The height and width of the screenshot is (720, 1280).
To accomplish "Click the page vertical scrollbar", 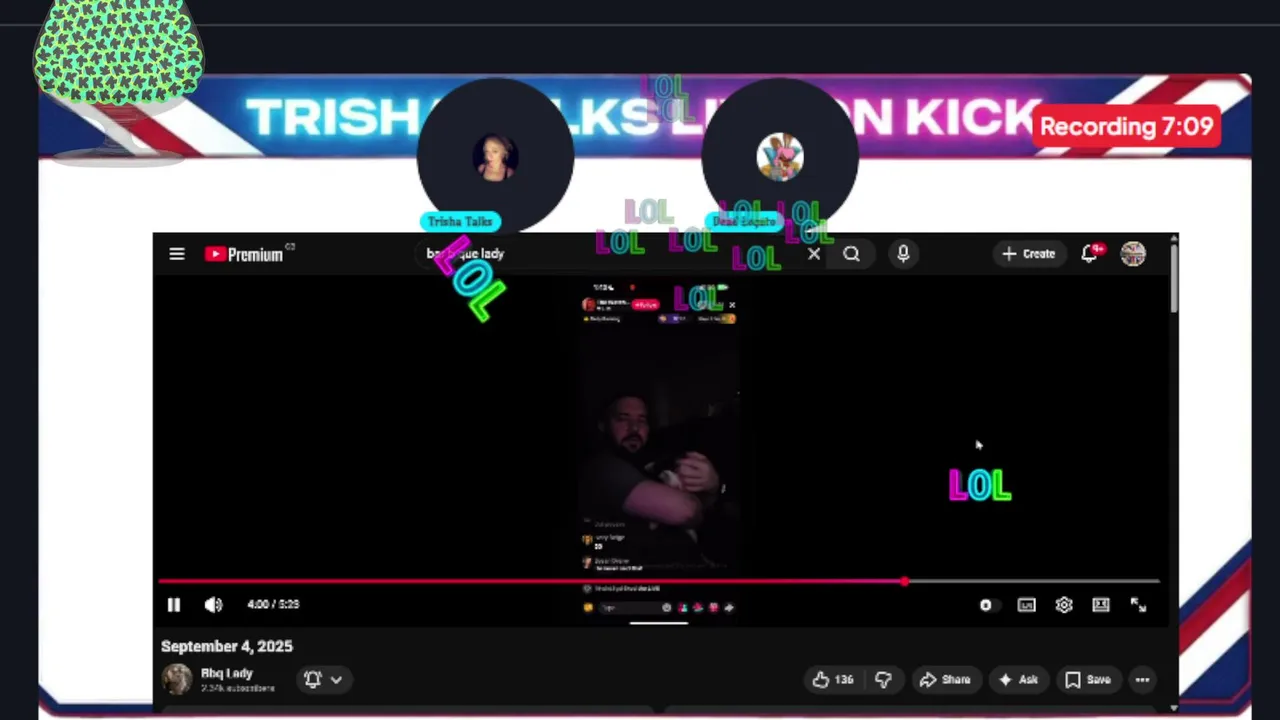I will click(x=1174, y=475).
